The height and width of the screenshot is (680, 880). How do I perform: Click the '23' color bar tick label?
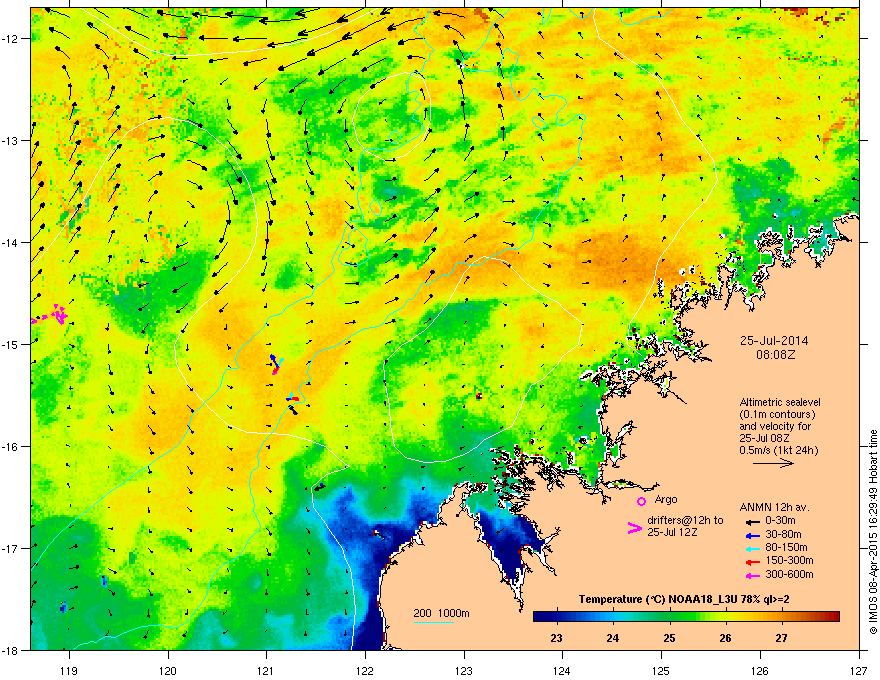tap(556, 638)
